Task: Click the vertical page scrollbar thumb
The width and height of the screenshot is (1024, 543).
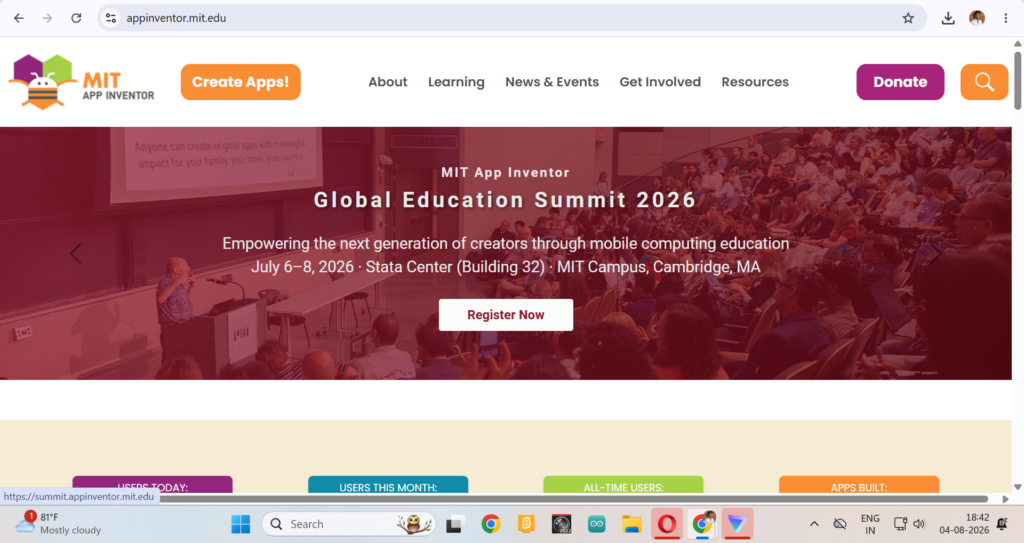Action: click(1017, 80)
